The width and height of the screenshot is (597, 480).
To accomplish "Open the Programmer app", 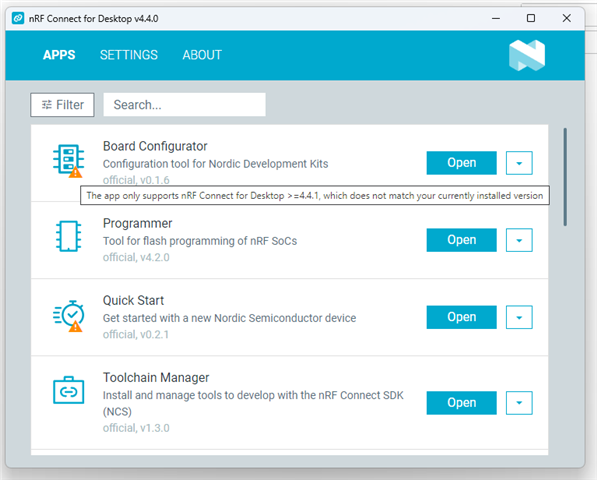I will point(461,240).
